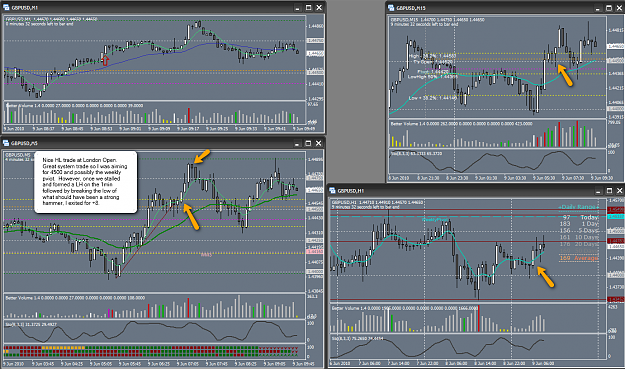Click the '8 Jun 14:00' time label in H1 chart

pos(485,363)
